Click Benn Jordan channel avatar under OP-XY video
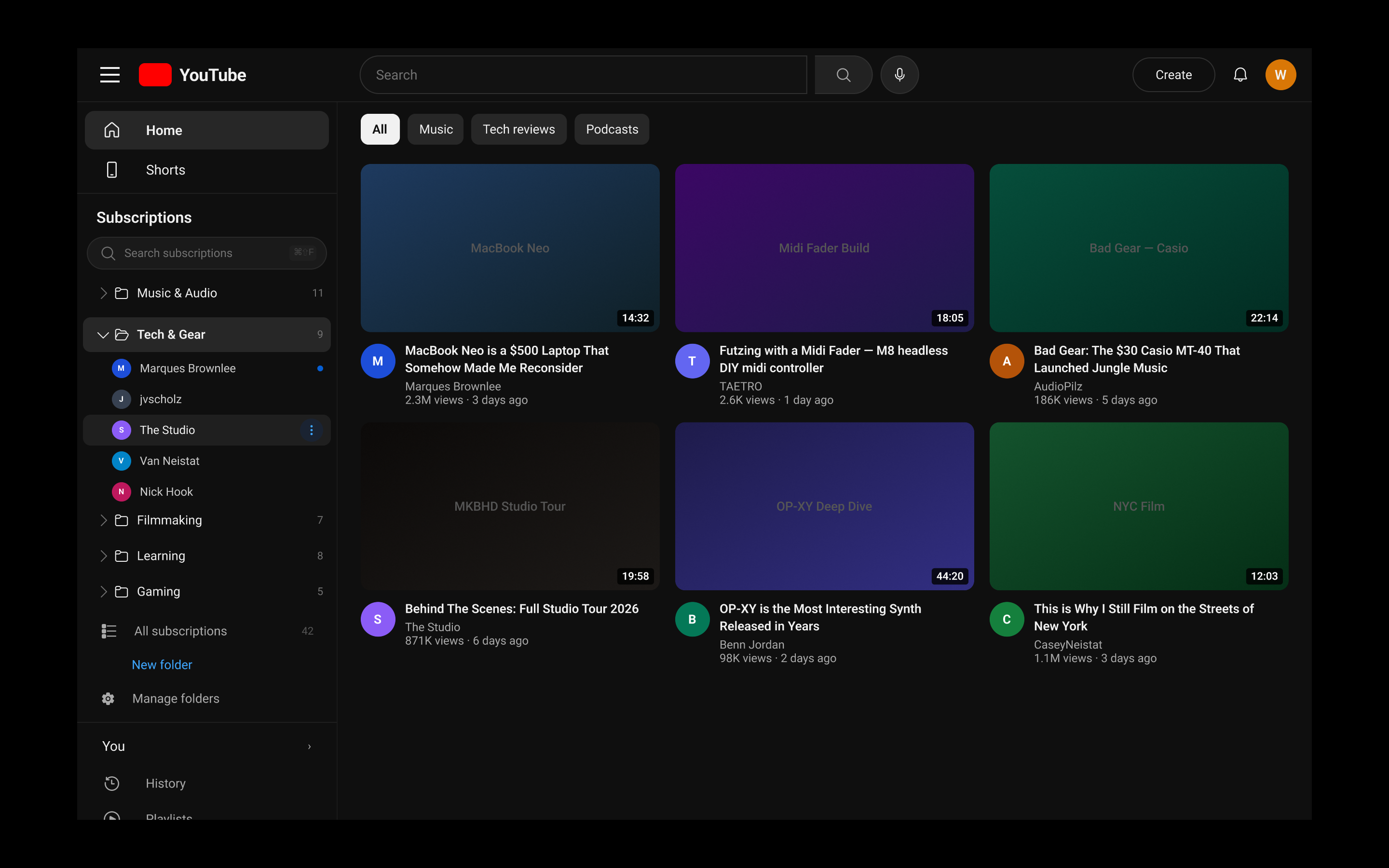Viewport: 1389px width, 868px height. (692, 620)
